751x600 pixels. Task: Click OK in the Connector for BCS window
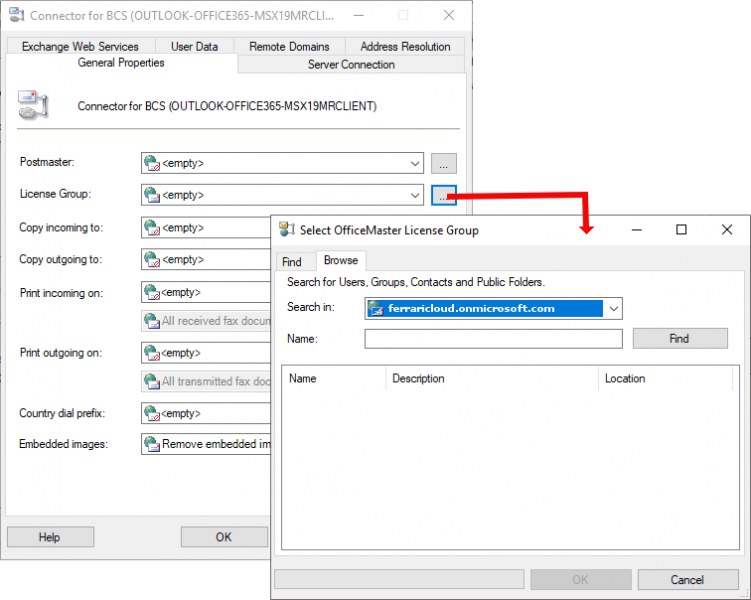pyautogui.click(x=224, y=537)
